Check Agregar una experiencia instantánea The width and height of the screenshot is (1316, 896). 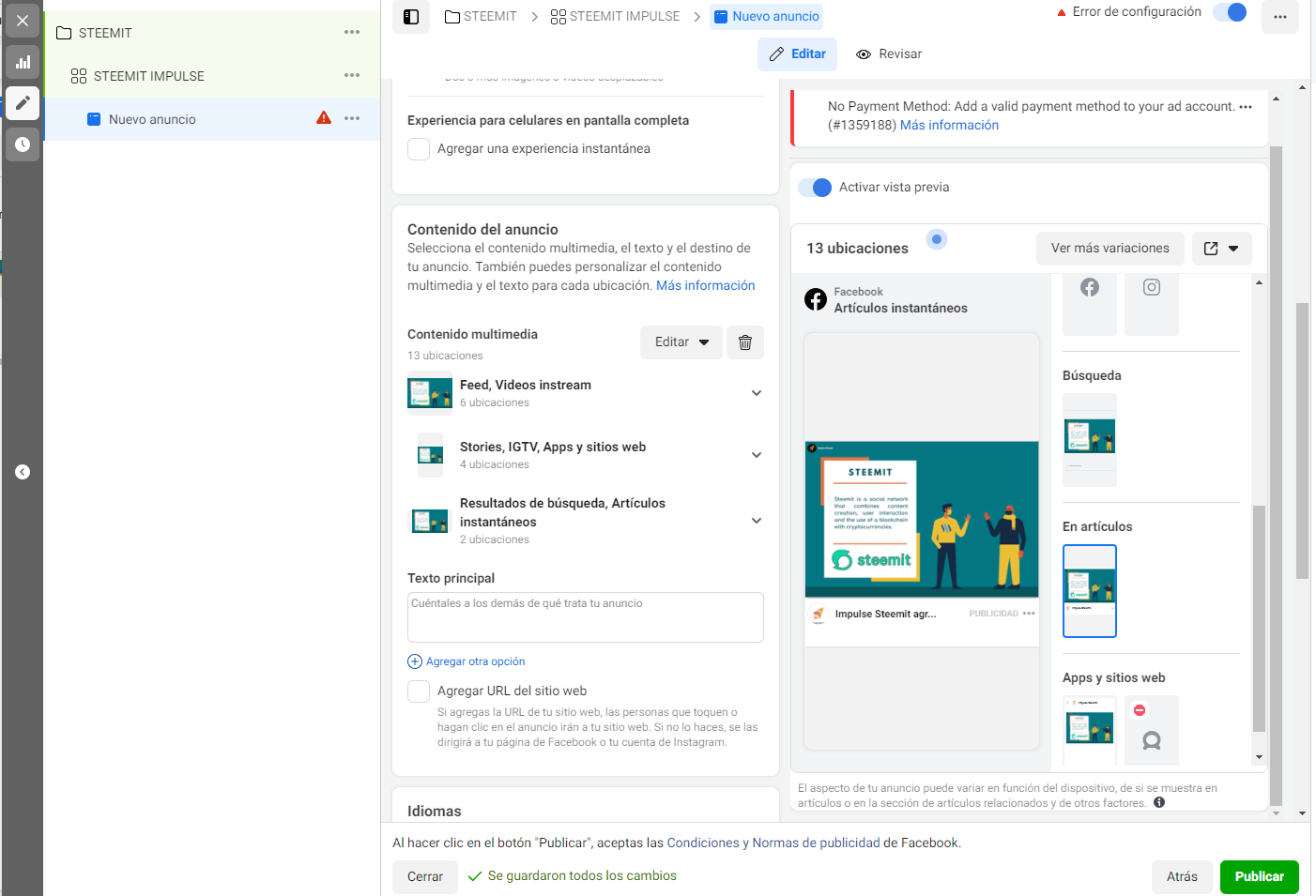coord(419,149)
